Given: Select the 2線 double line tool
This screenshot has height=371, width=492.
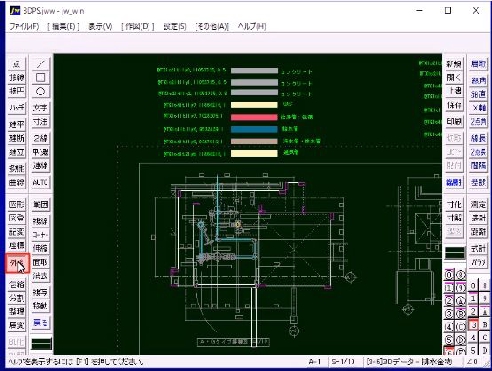Looking at the screenshot, I should tap(40, 138).
